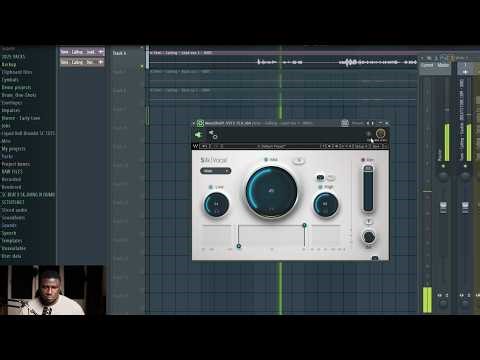Toggle the High band on/off

click(x=320, y=187)
